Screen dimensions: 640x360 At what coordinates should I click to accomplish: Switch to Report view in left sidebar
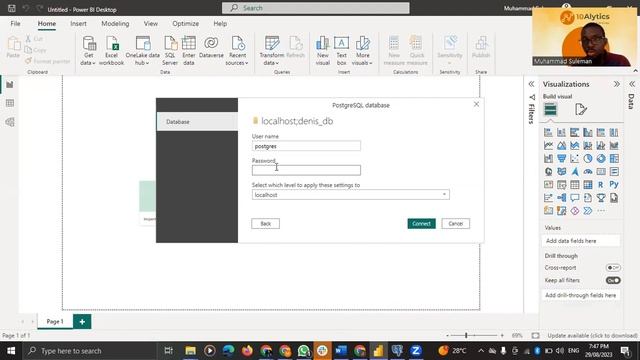click(x=10, y=84)
